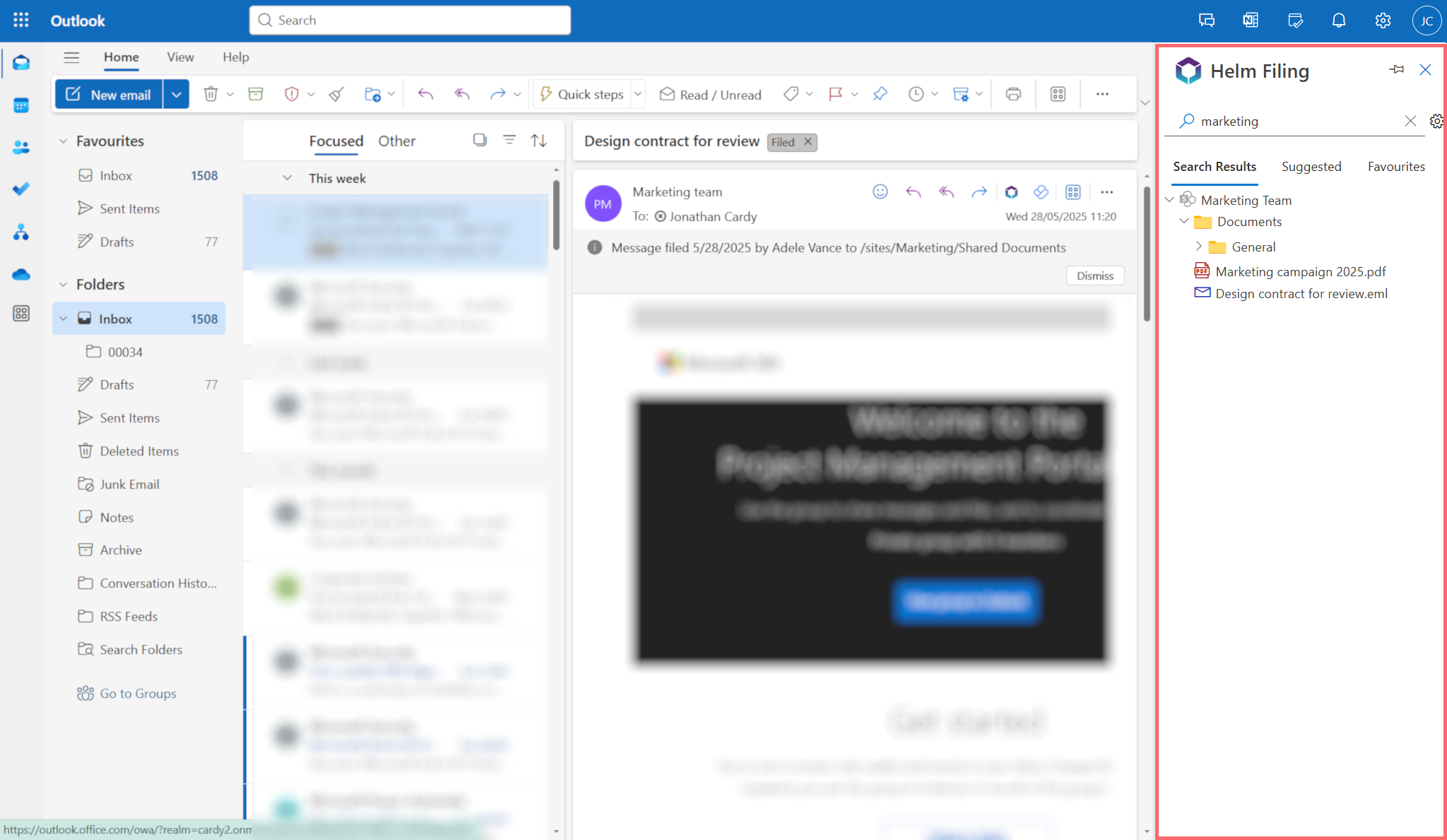Click the emoji reaction icon on message
This screenshot has height=840, width=1447.
(880, 192)
